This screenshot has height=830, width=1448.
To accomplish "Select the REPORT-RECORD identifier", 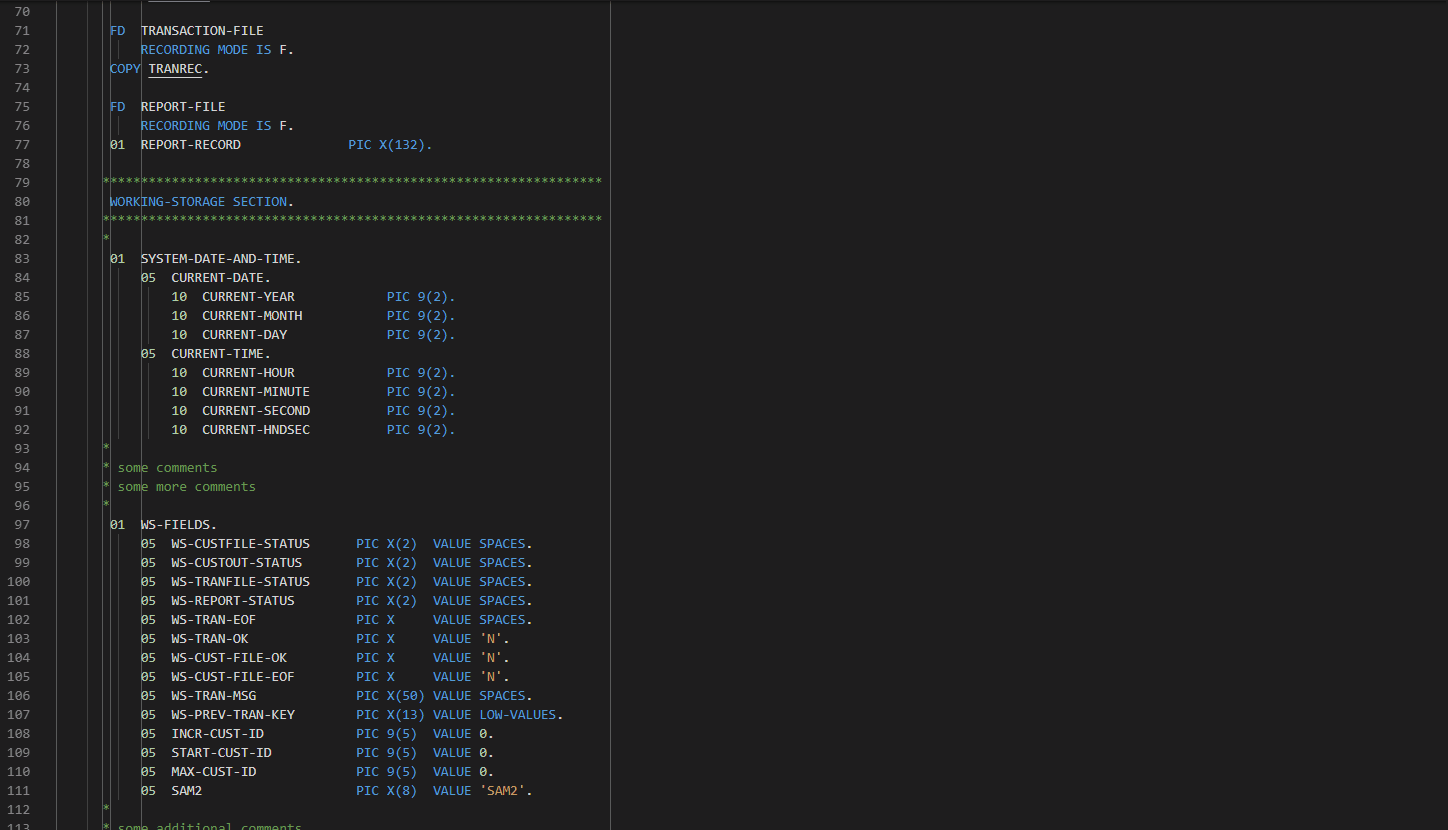I will pyautogui.click(x=190, y=145).
